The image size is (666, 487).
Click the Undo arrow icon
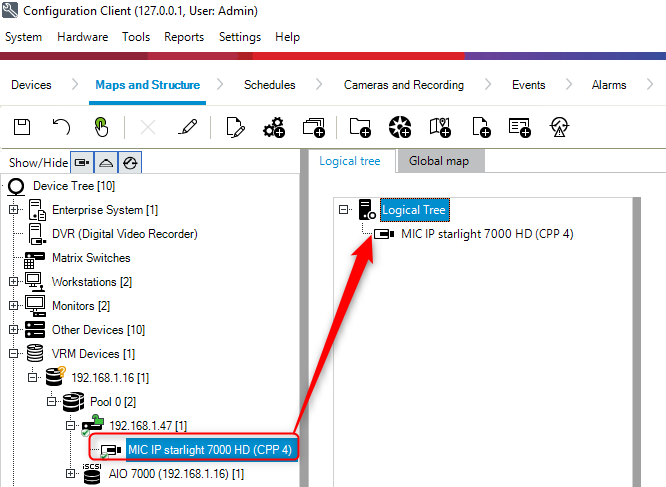tap(62, 126)
